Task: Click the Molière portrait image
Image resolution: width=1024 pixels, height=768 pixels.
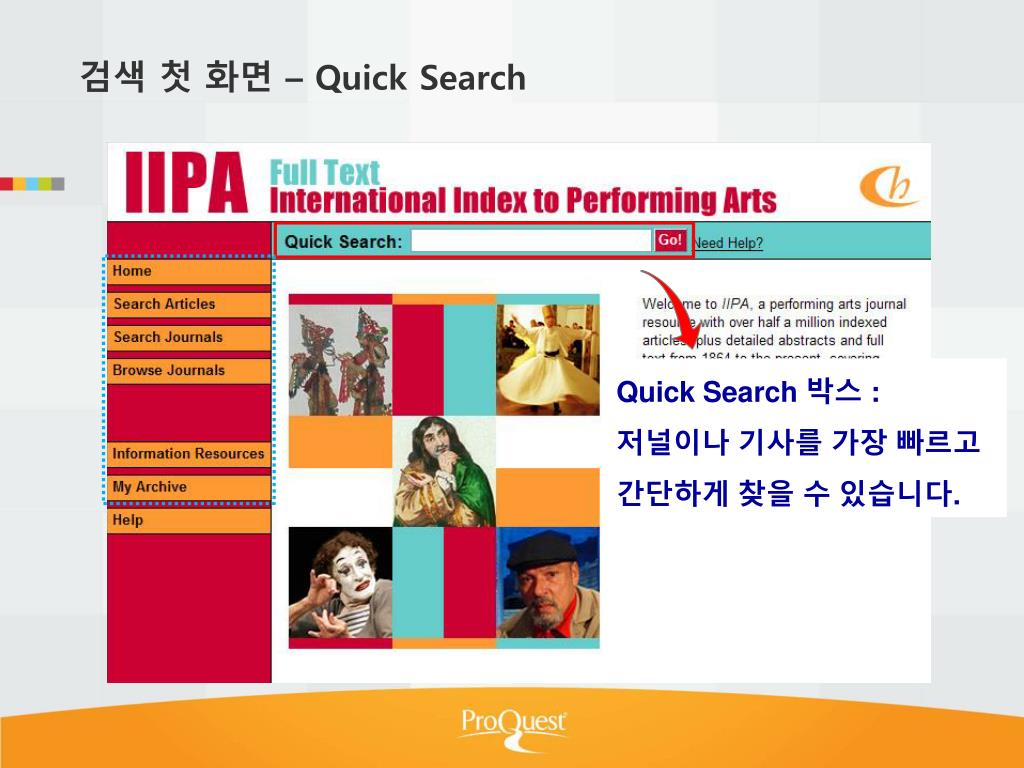Action: click(x=444, y=472)
